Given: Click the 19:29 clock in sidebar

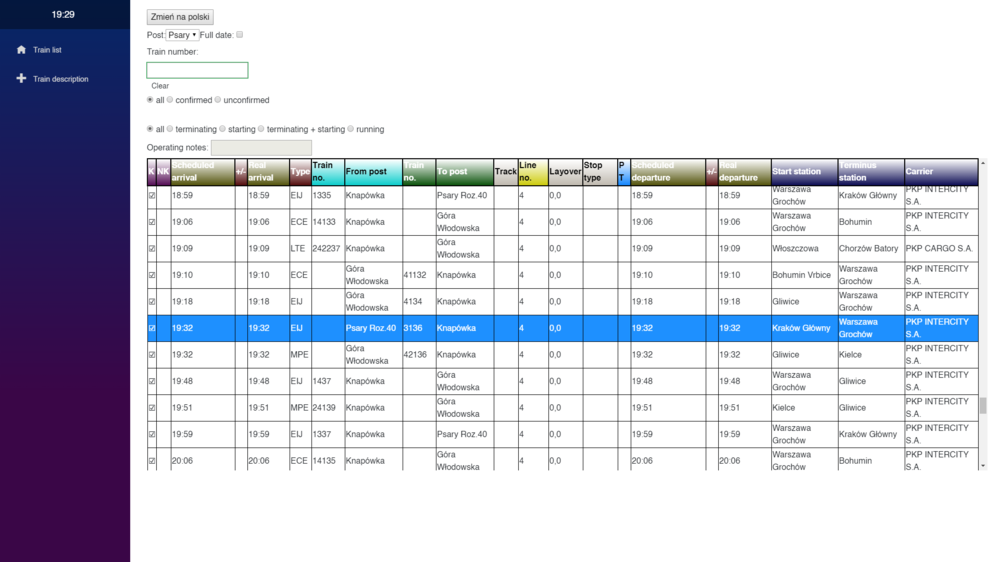Looking at the screenshot, I should [x=63, y=15].
